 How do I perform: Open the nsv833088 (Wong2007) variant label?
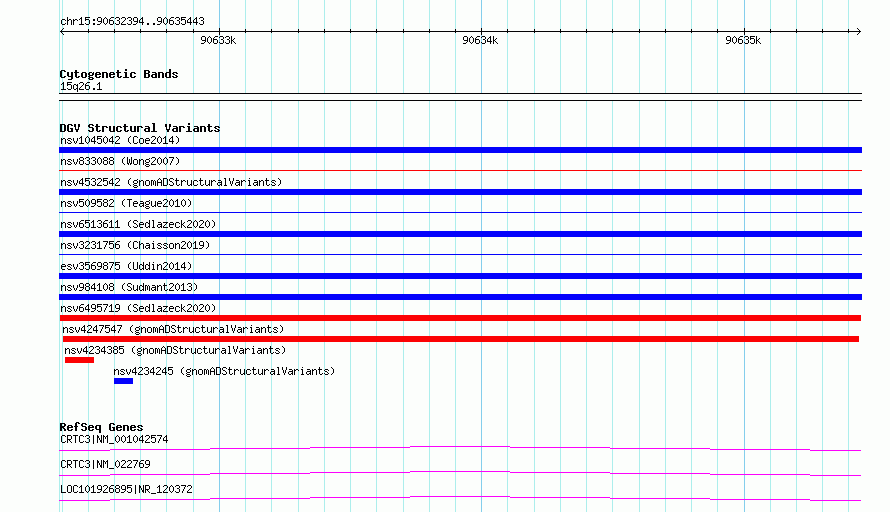(x=120, y=161)
